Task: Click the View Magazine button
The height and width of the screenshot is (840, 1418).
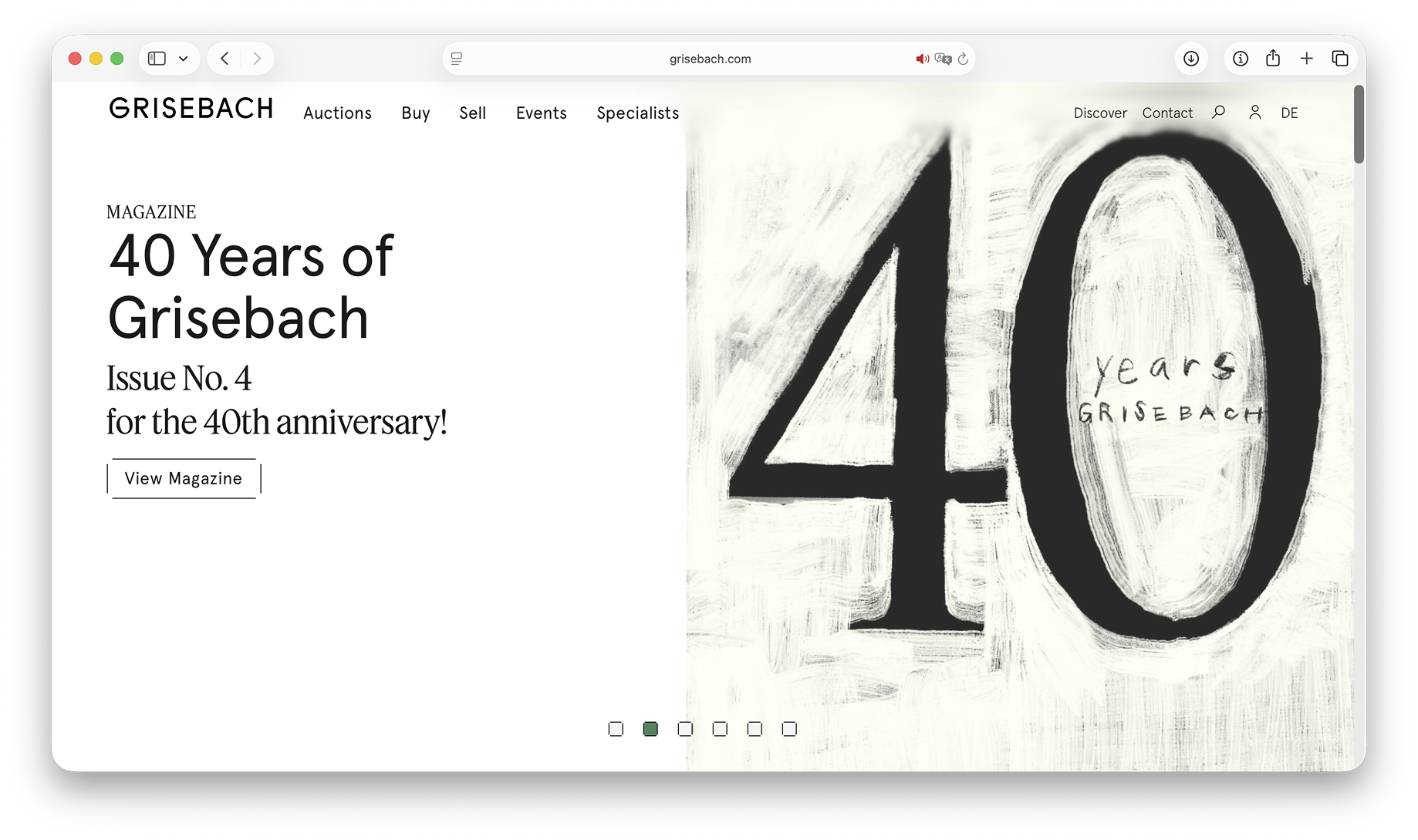Action: (x=184, y=478)
